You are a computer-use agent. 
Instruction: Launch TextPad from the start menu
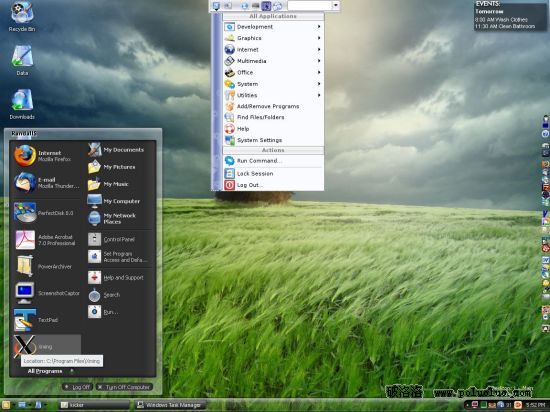tap(46, 320)
